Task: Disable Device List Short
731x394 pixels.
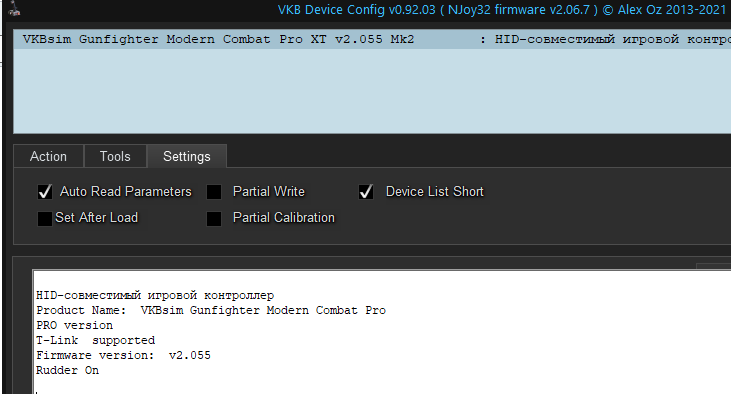Action: click(366, 192)
